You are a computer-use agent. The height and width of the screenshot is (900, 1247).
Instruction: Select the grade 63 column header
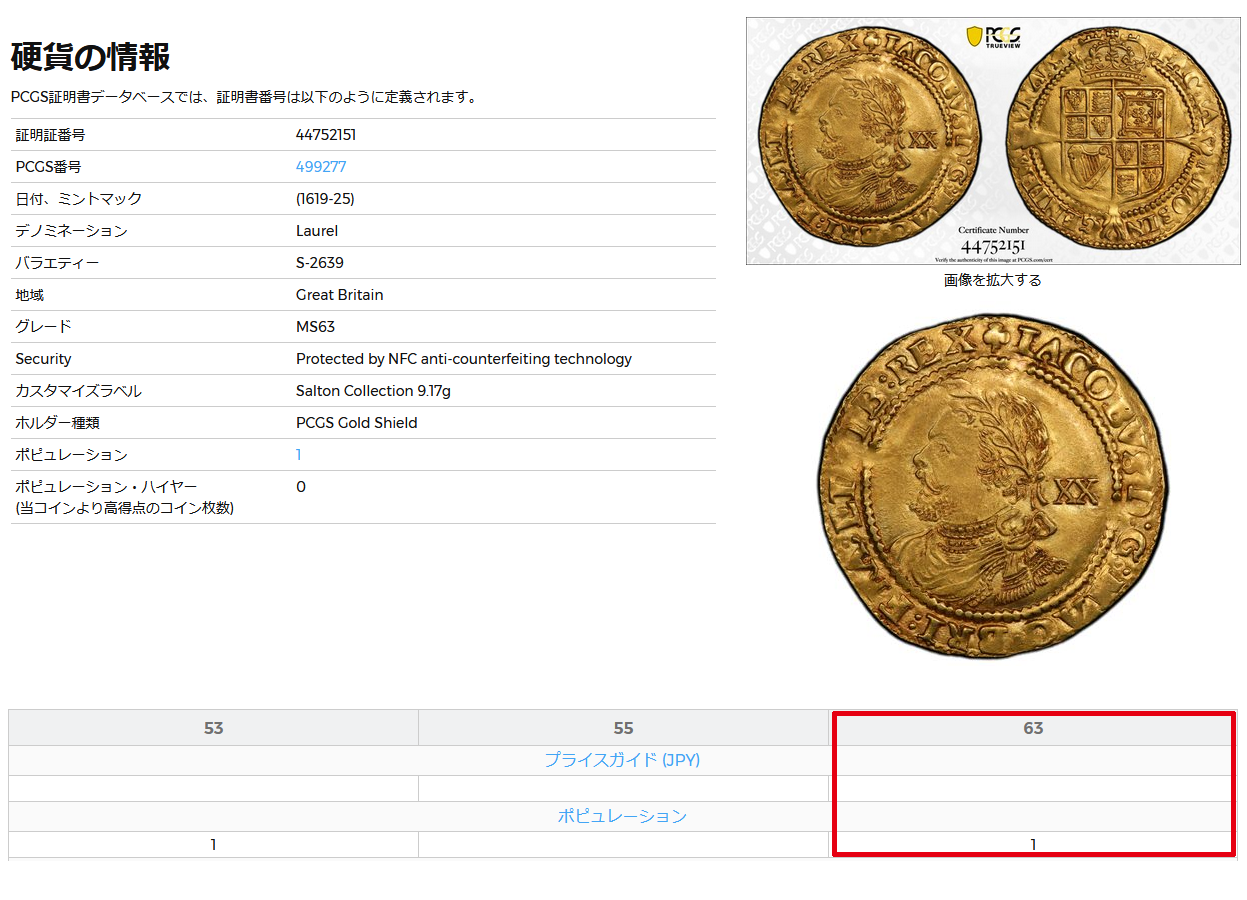click(1033, 728)
